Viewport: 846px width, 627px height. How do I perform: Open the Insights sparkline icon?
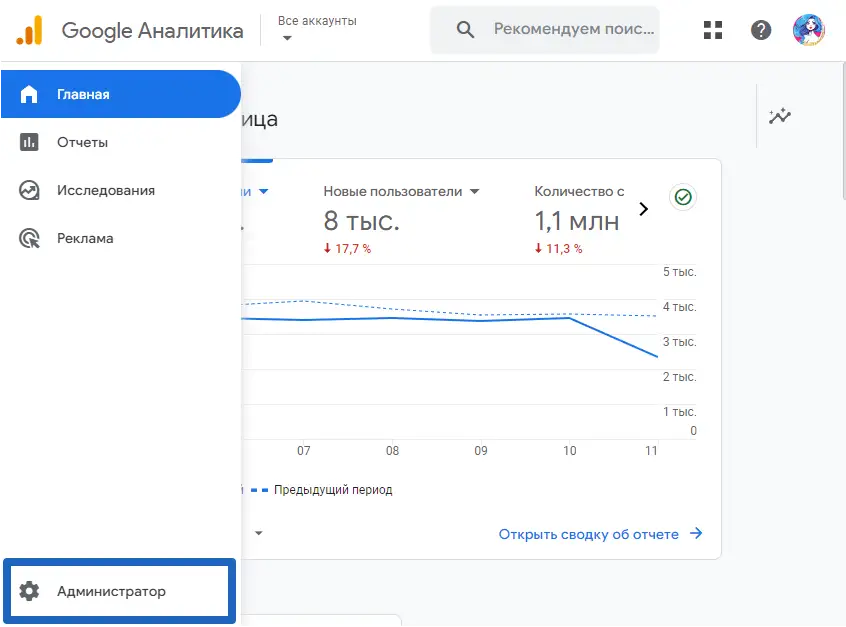tap(780, 116)
